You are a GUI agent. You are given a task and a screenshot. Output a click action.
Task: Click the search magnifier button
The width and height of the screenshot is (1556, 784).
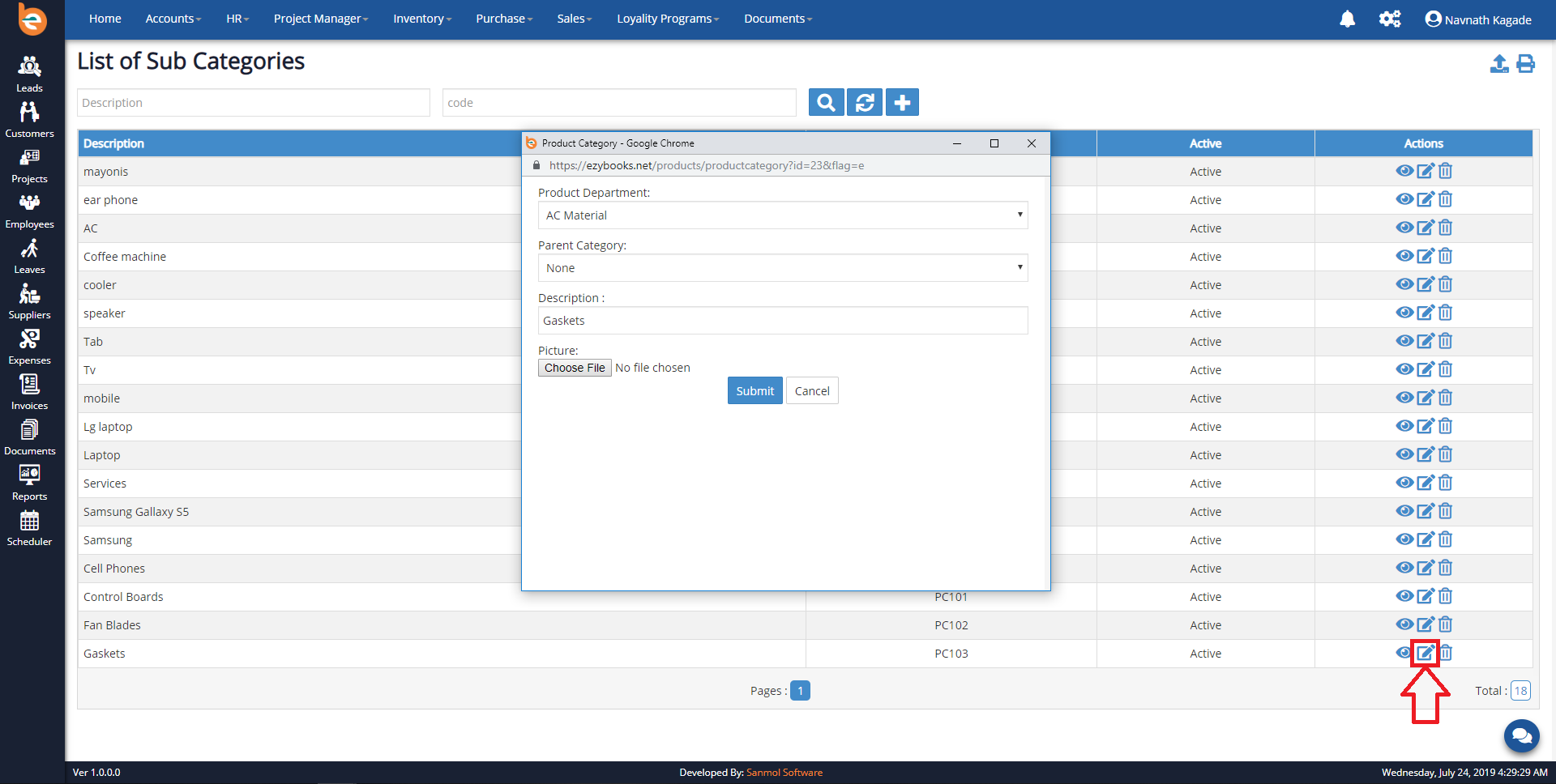pyautogui.click(x=826, y=102)
